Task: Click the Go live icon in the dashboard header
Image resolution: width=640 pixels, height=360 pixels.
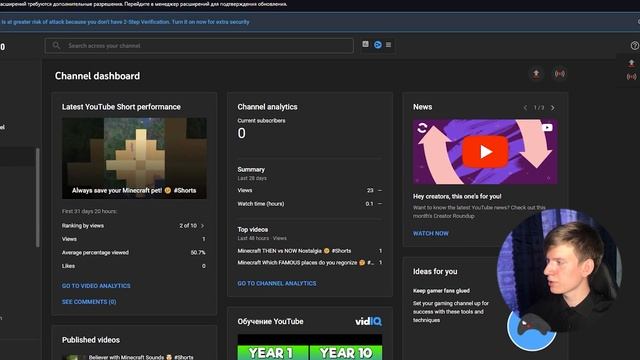Action: click(x=560, y=74)
